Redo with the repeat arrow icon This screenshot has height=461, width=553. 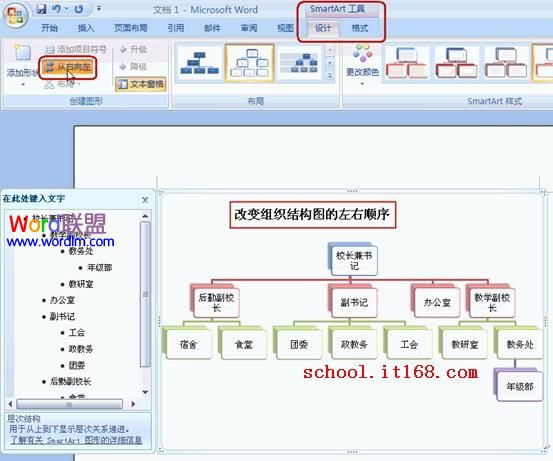coord(79,9)
